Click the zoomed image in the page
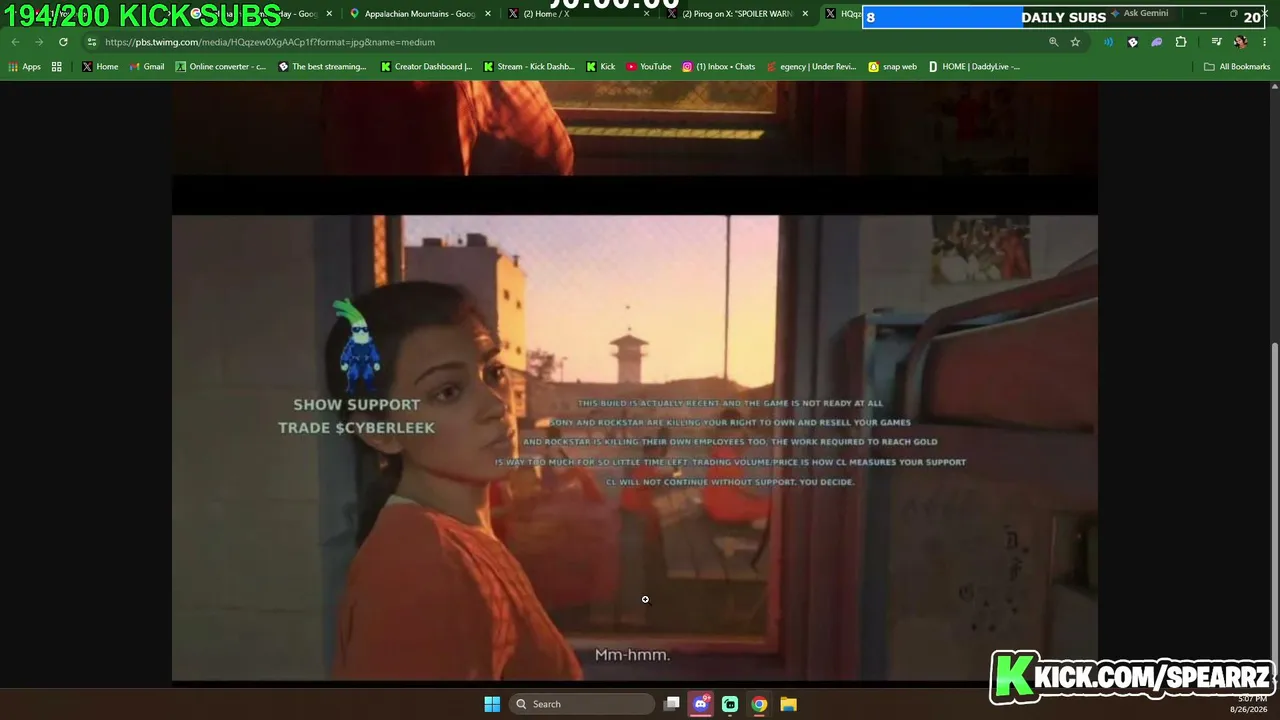Image resolution: width=1280 pixels, height=720 pixels. coord(635,382)
